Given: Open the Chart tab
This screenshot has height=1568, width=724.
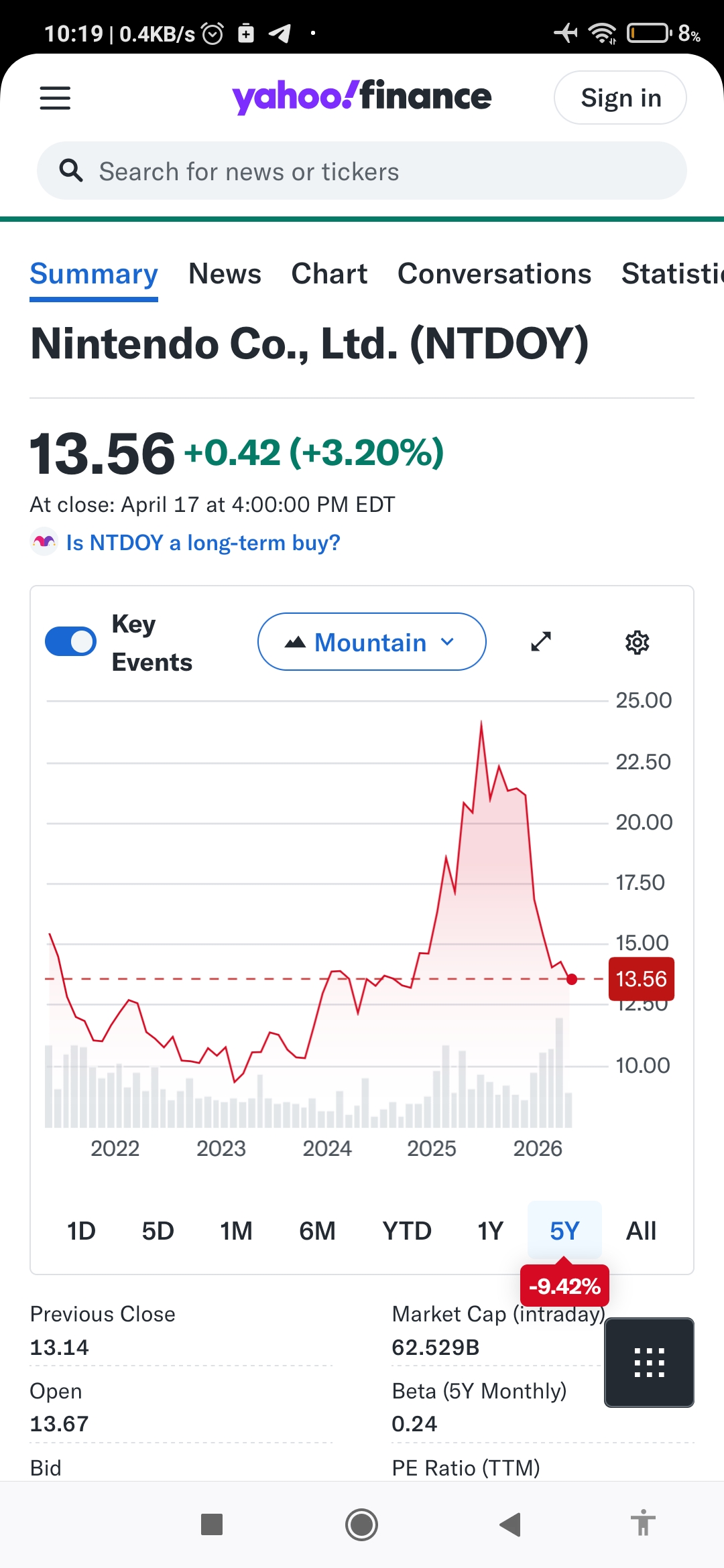Looking at the screenshot, I should pos(329,274).
